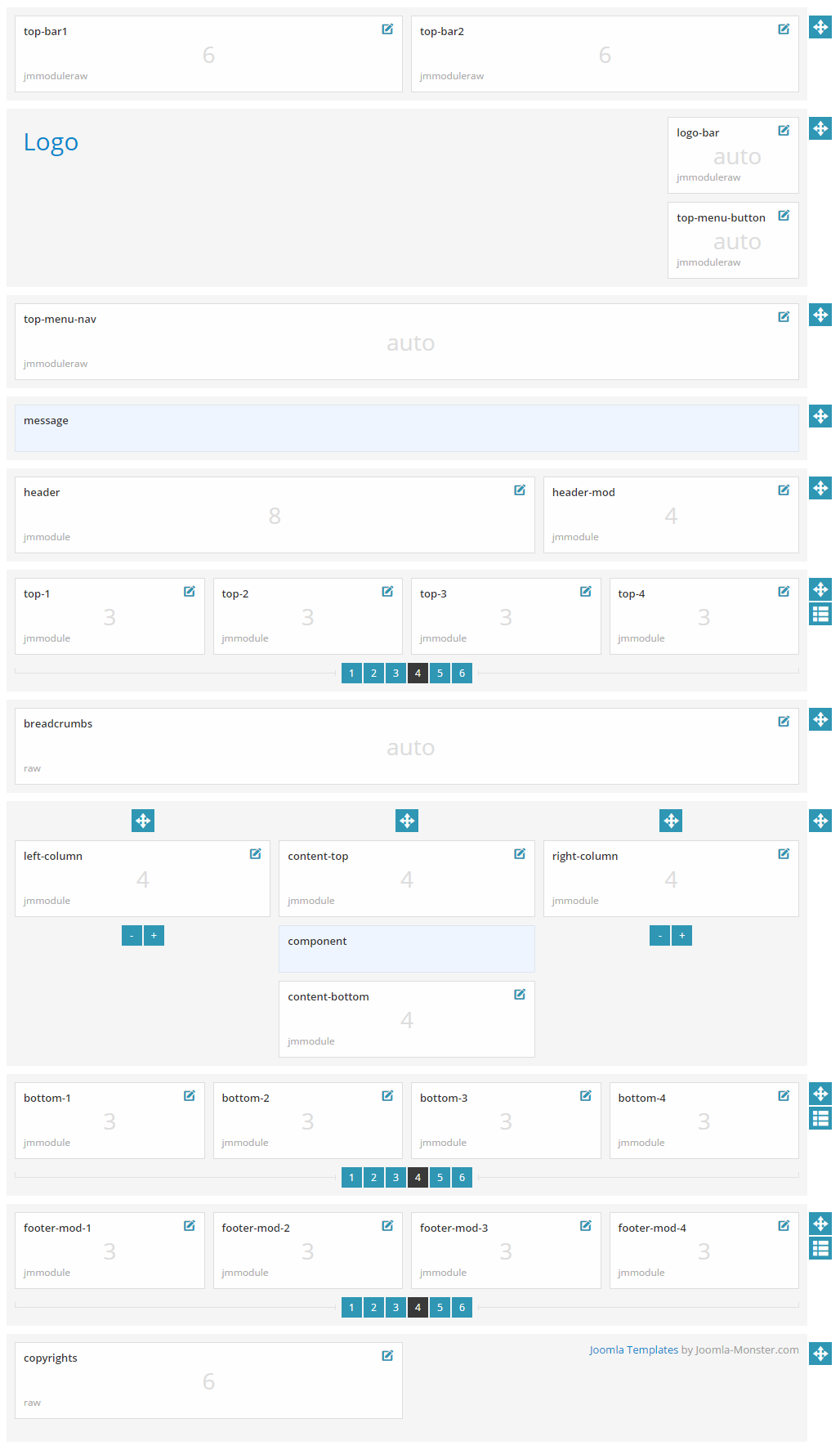Edit the top-4 block

[784, 592]
